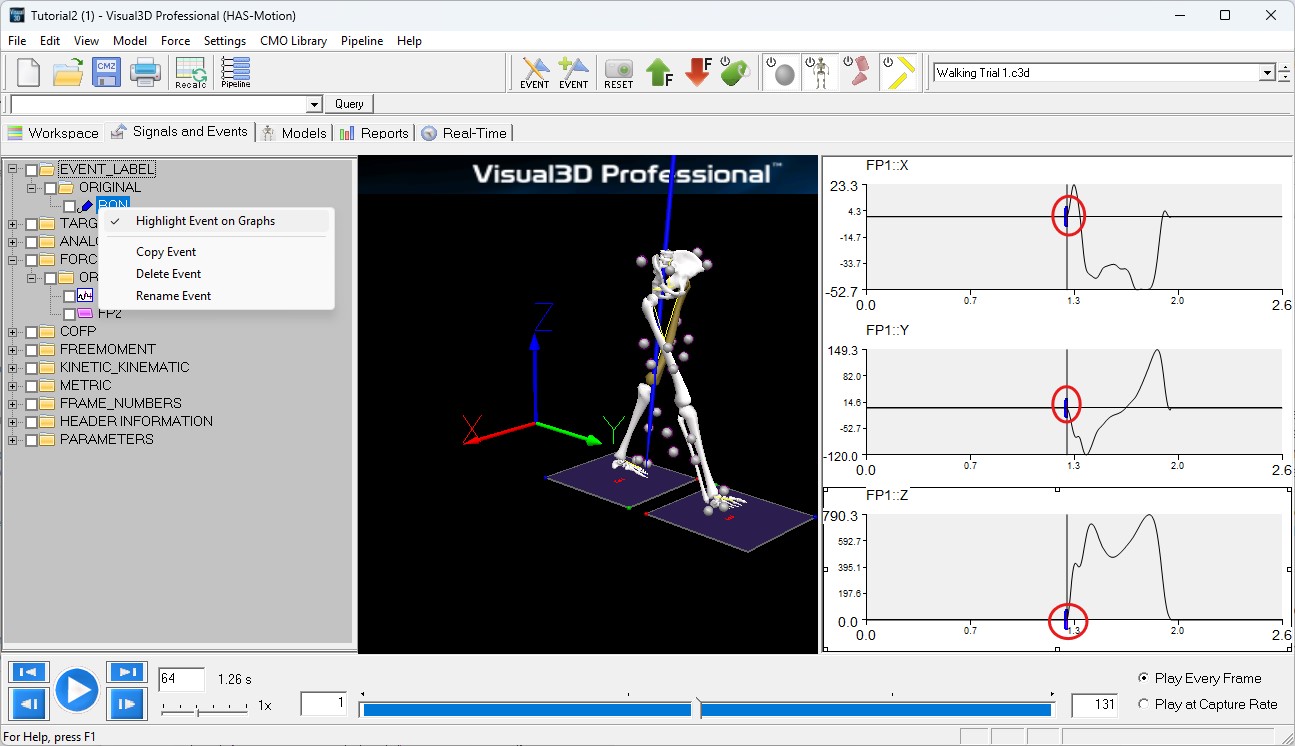The image size is (1295, 746).
Task: Click the current frame field showing 64
Action: (x=181, y=679)
